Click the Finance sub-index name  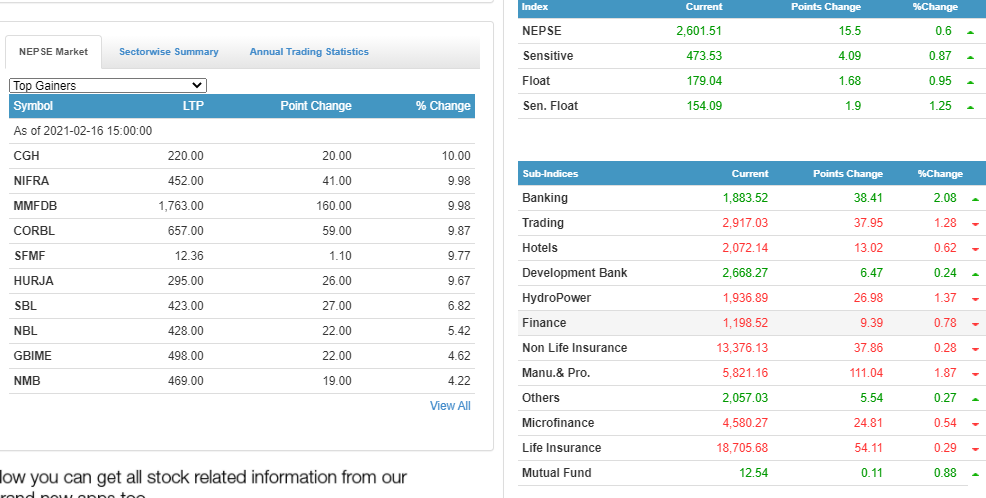[544, 323]
